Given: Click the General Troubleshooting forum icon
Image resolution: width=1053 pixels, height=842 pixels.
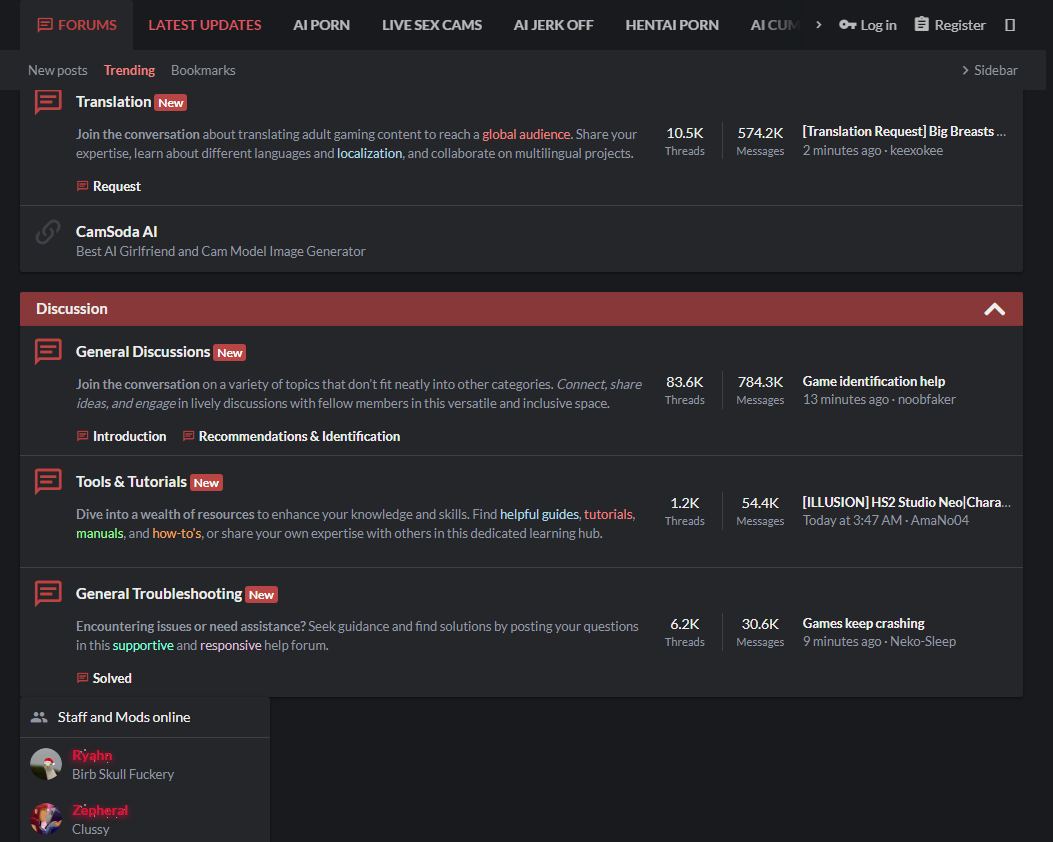Looking at the screenshot, I should point(48,594).
